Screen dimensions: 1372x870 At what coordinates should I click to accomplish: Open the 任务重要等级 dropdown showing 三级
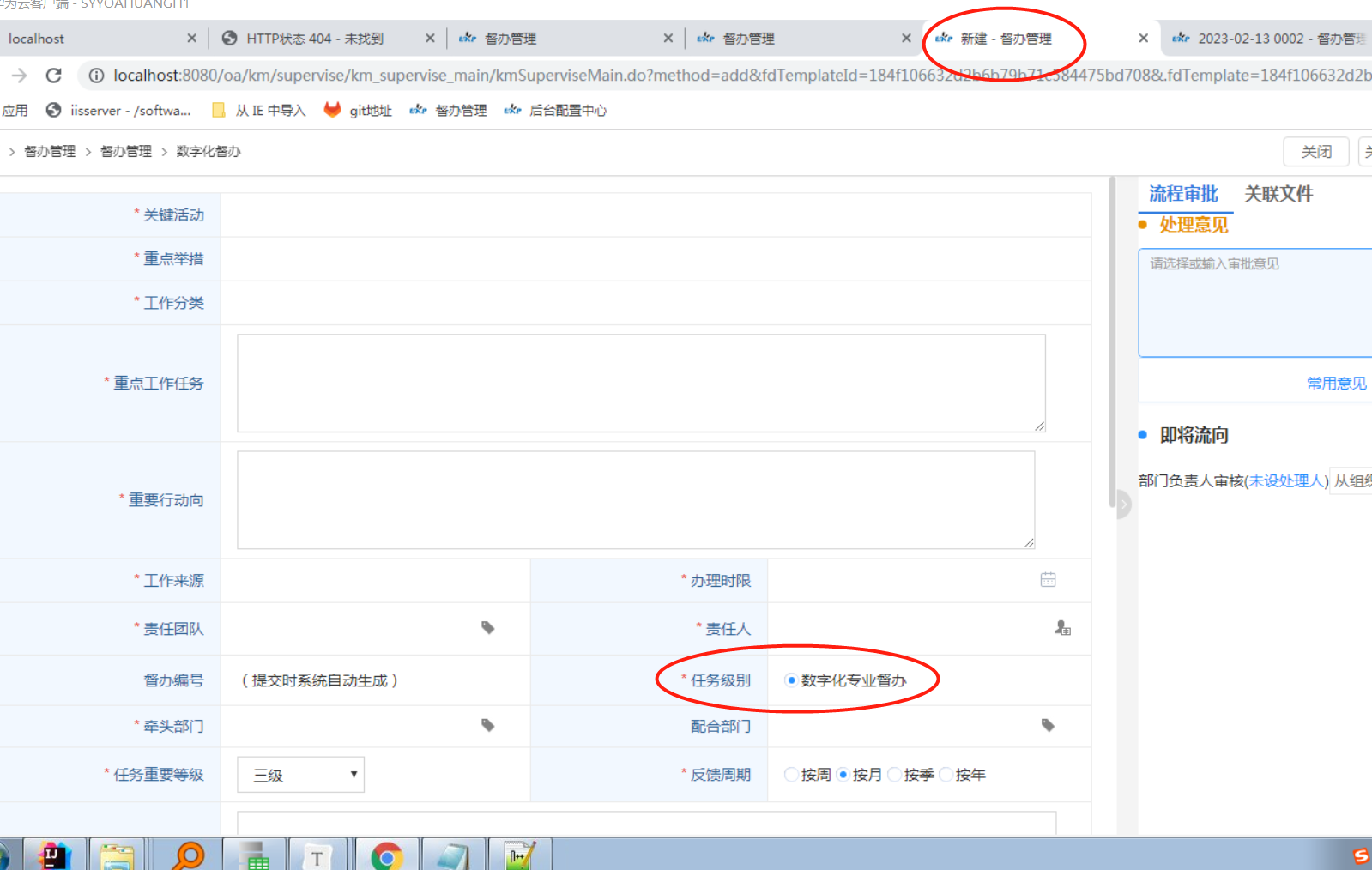point(301,775)
